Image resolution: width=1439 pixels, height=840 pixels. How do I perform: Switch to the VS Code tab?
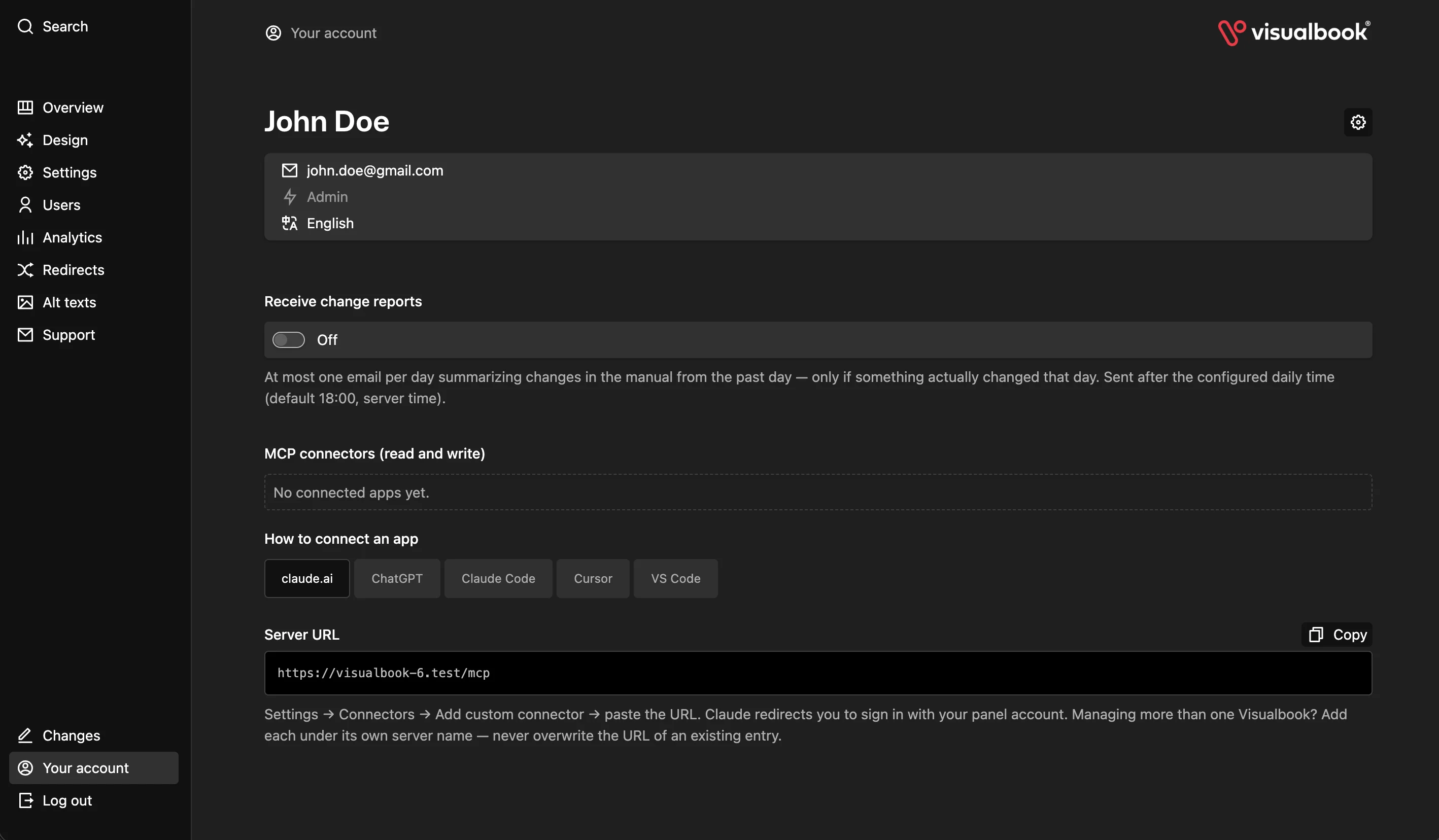pyautogui.click(x=675, y=578)
